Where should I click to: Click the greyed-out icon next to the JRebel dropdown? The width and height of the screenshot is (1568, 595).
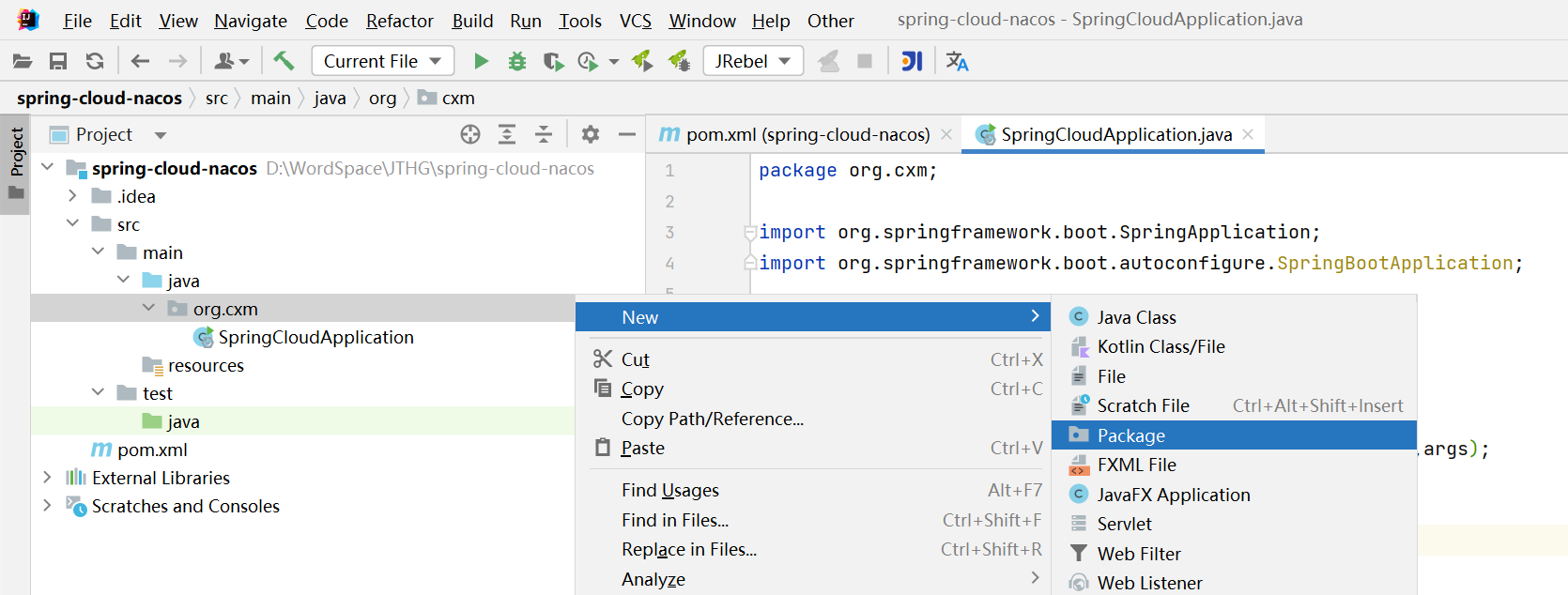(828, 61)
